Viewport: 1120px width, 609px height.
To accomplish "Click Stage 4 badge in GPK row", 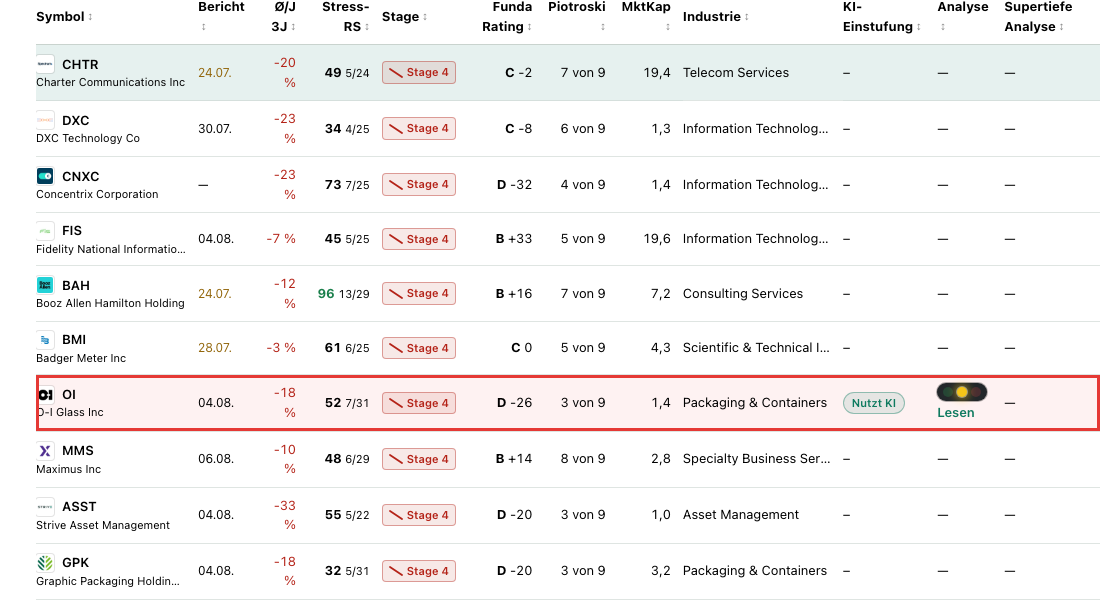I will coord(419,571).
